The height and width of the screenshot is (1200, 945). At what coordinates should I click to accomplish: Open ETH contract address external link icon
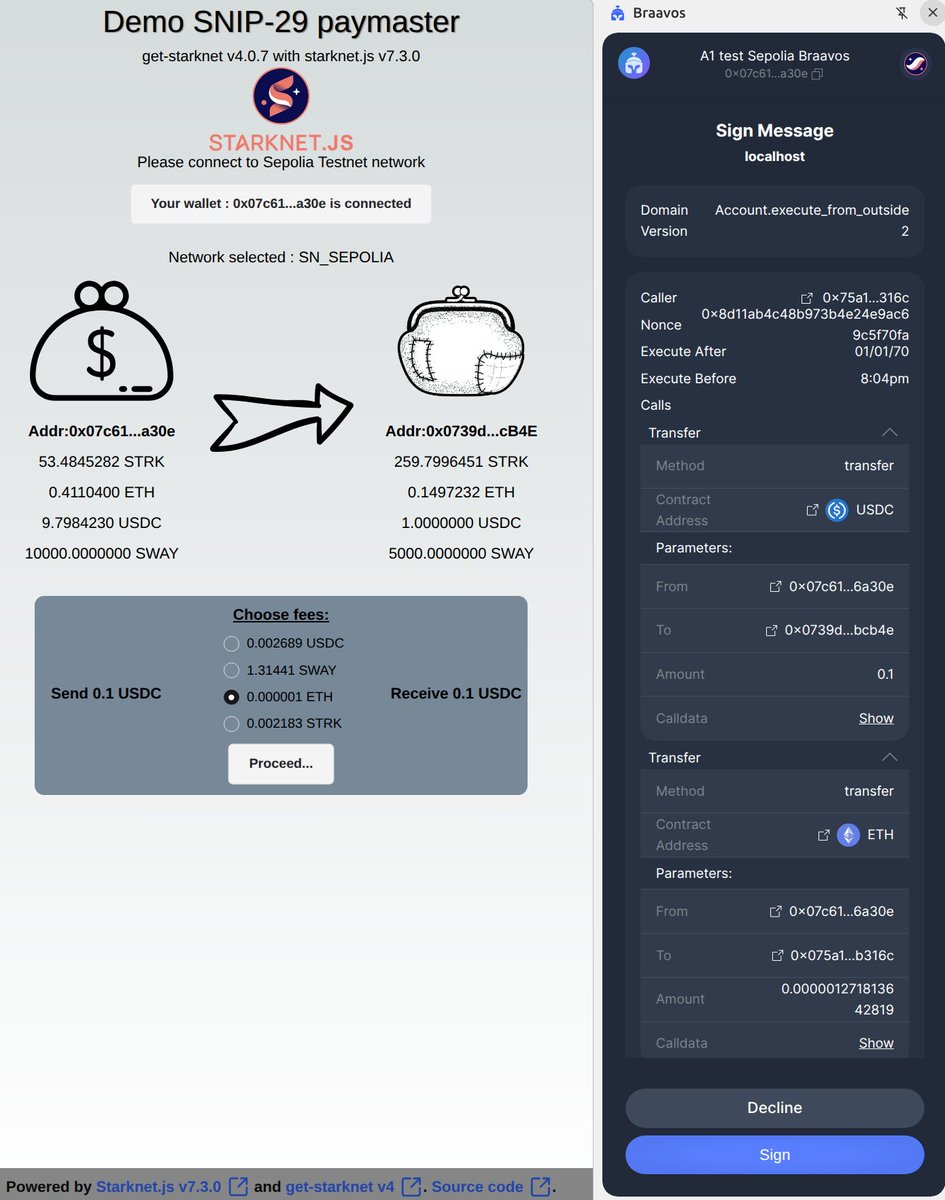(x=824, y=835)
